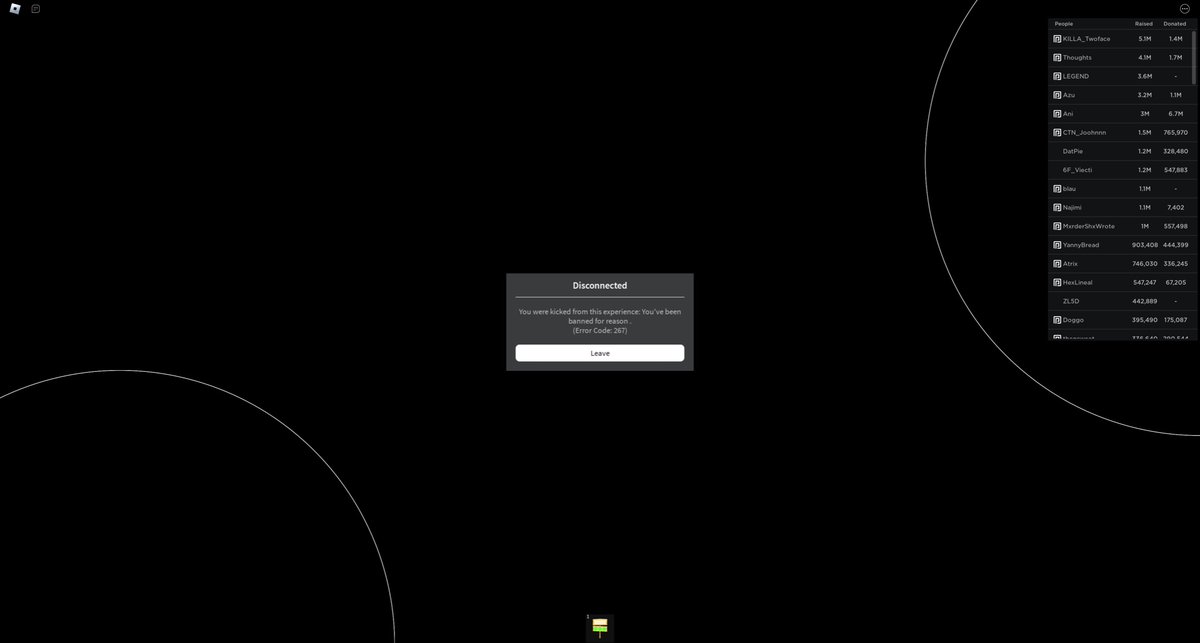Click Najimi's 7,402 donated value
This screenshot has height=643, width=1200.
pos(1176,207)
